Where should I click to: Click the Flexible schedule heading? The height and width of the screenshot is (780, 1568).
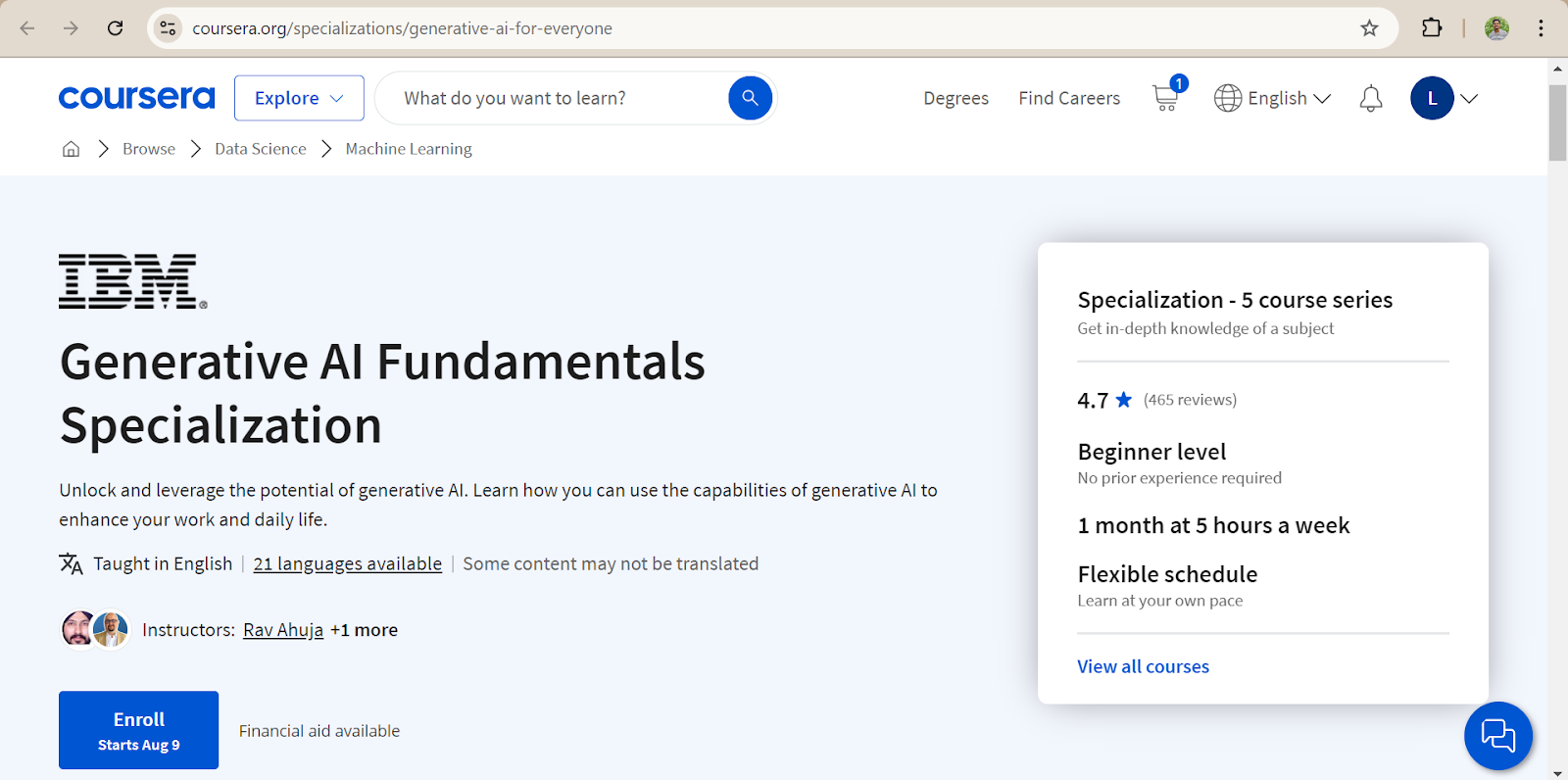coord(1167,574)
